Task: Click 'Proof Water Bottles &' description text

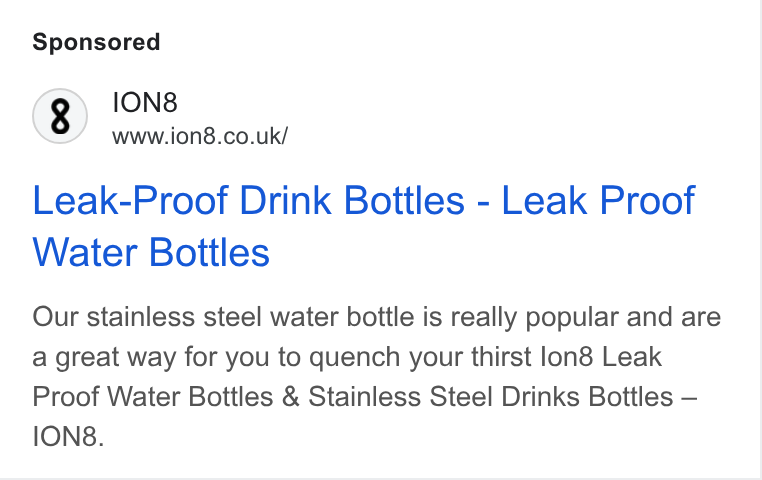Action: pyautogui.click(x=166, y=397)
